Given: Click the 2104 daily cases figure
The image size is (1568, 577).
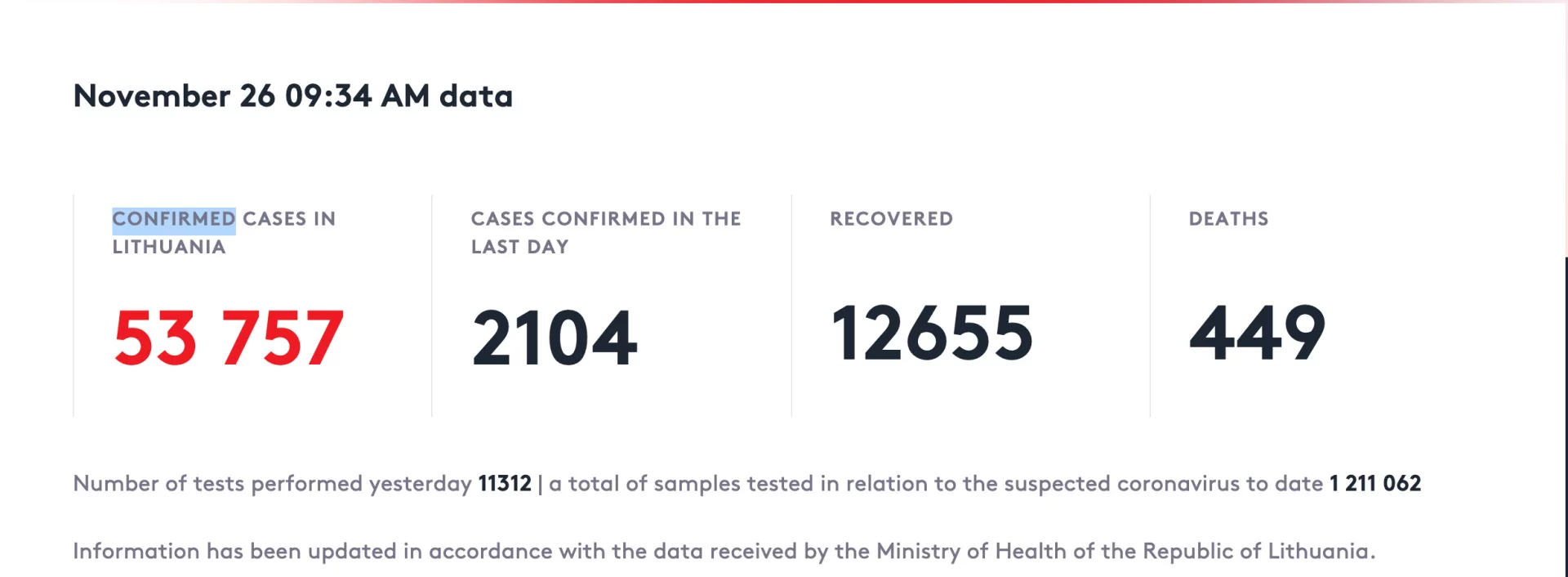Looking at the screenshot, I should coord(555,337).
